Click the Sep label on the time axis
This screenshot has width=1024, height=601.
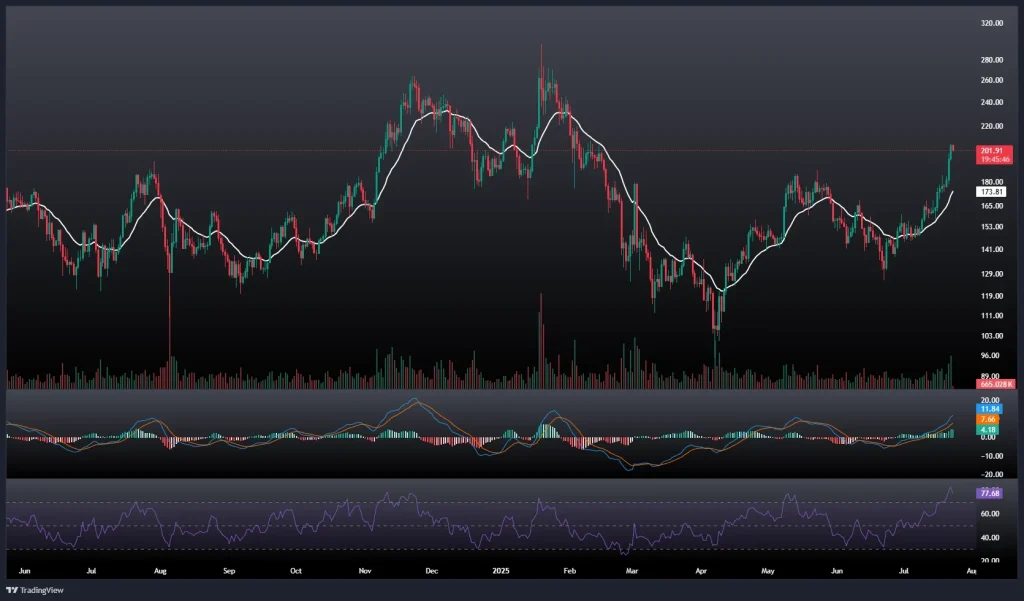point(229,571)
